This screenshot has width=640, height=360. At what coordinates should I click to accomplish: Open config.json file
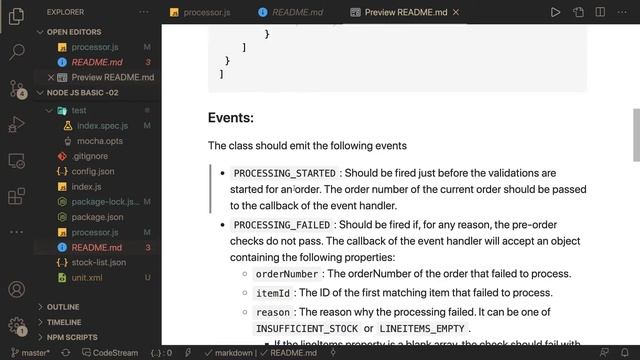93,171
